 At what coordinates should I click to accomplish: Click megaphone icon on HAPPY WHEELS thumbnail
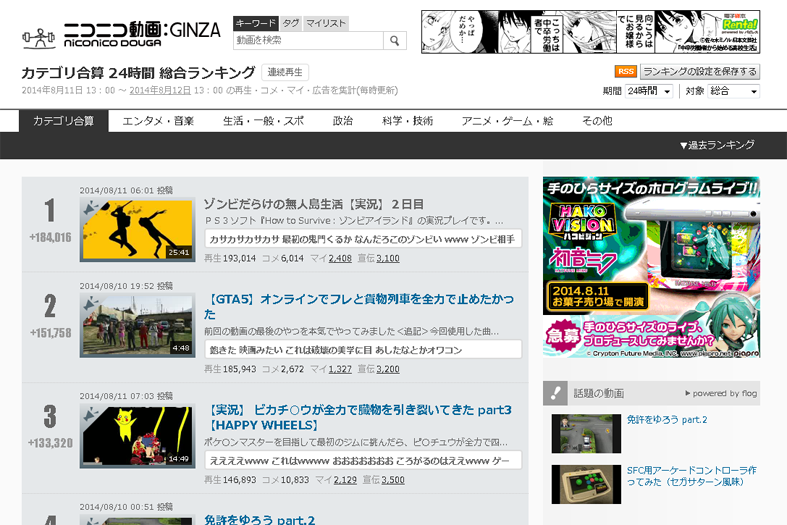coord(91,414)
